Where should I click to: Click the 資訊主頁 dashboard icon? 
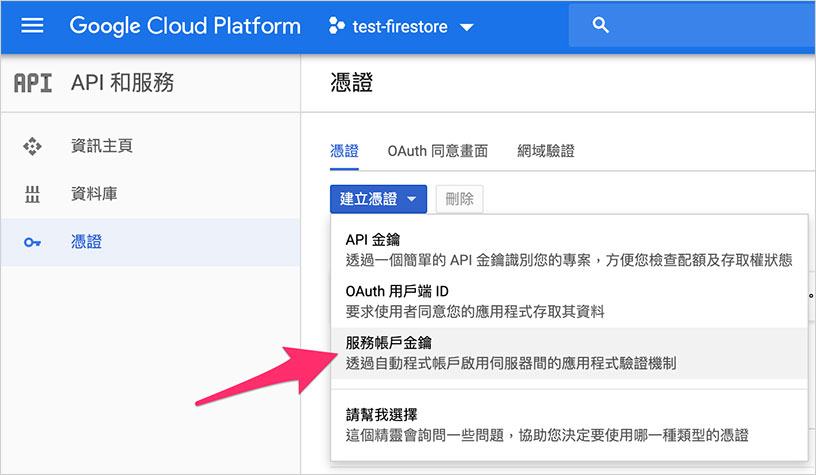[x=32, y=147]
